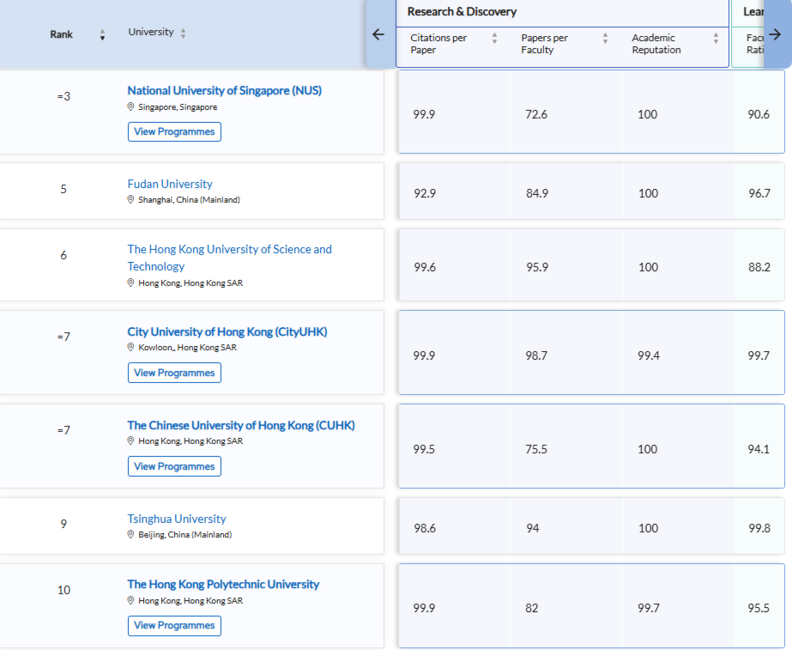Open City University of Hong Kong link

coord(227,332)
